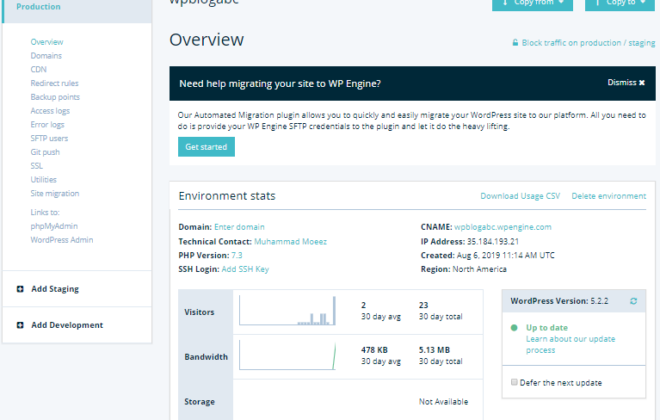Open Access logs page
This screenshot has height=420, width=660.
click(50, 111)
